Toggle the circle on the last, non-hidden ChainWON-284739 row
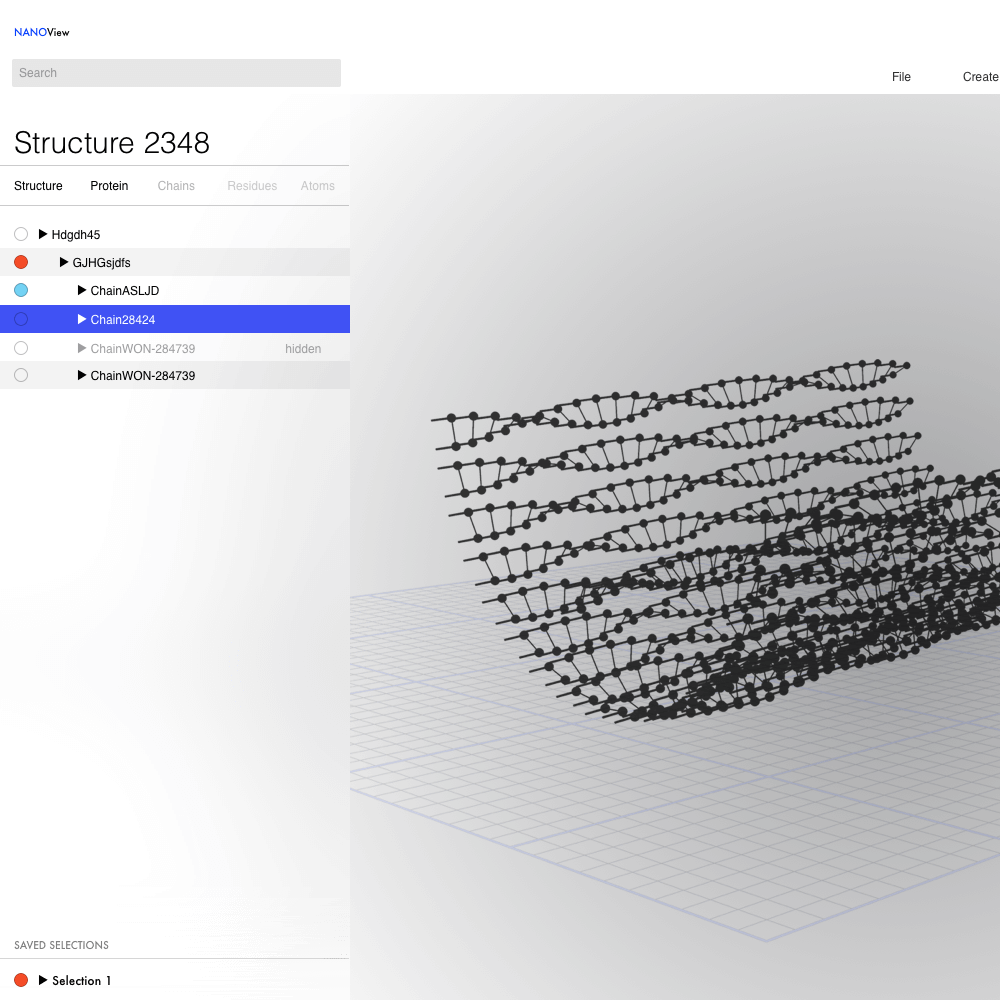 pos(21,375)
